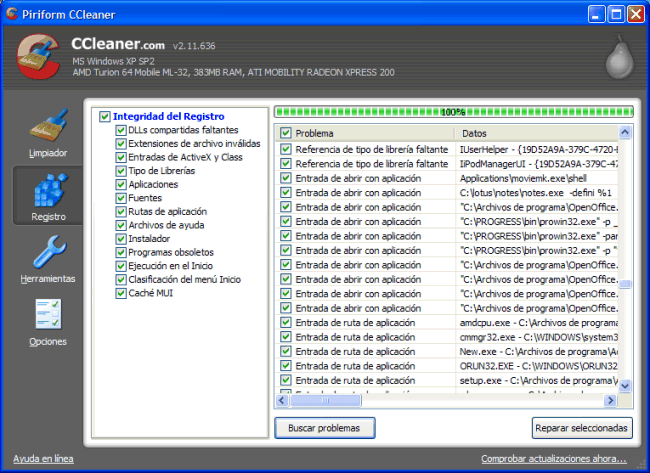
Task: Uncheck Instalador checkbox
Action: pos(121,239)
